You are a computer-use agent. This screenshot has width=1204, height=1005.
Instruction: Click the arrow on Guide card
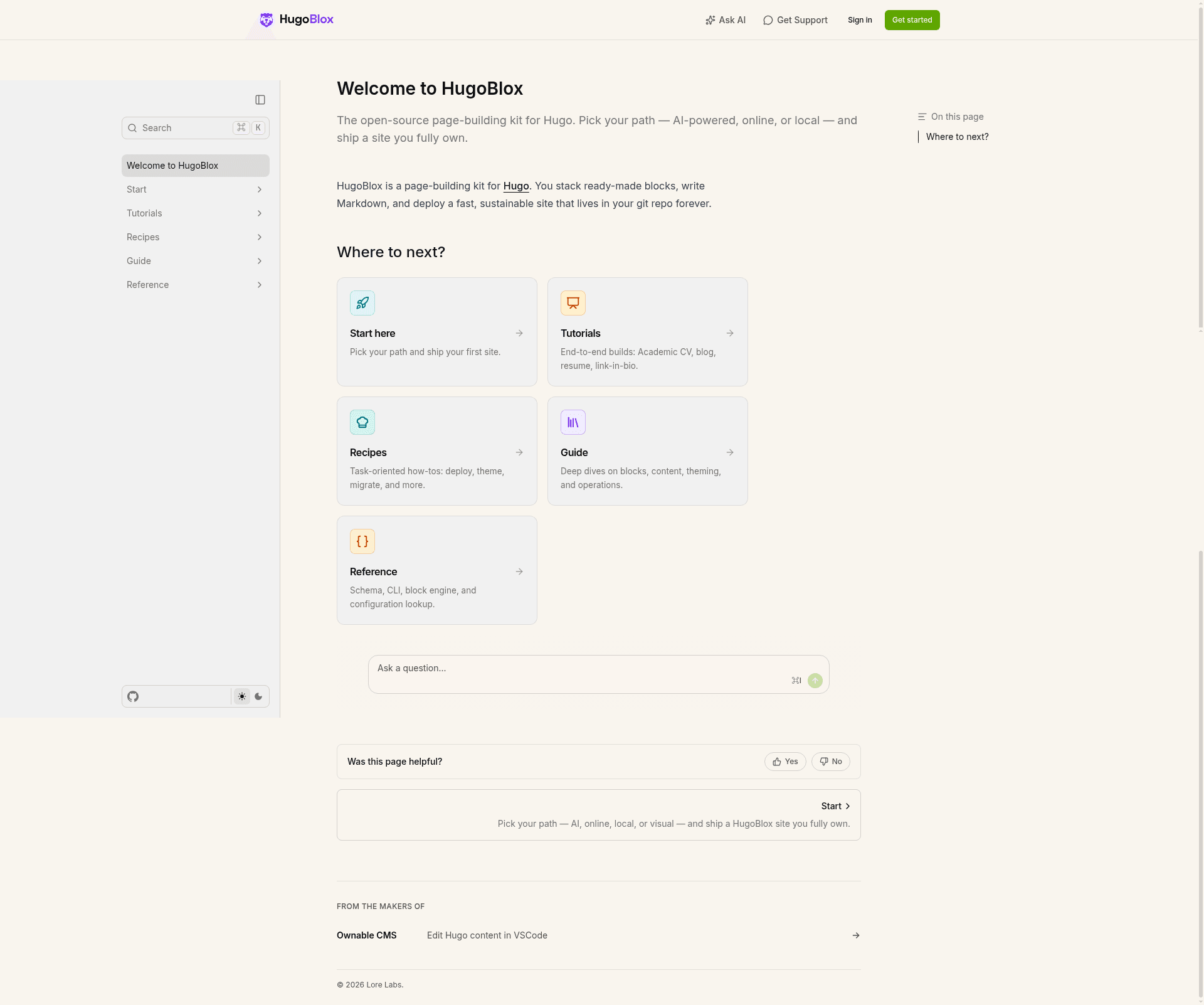tap(730, 452)
